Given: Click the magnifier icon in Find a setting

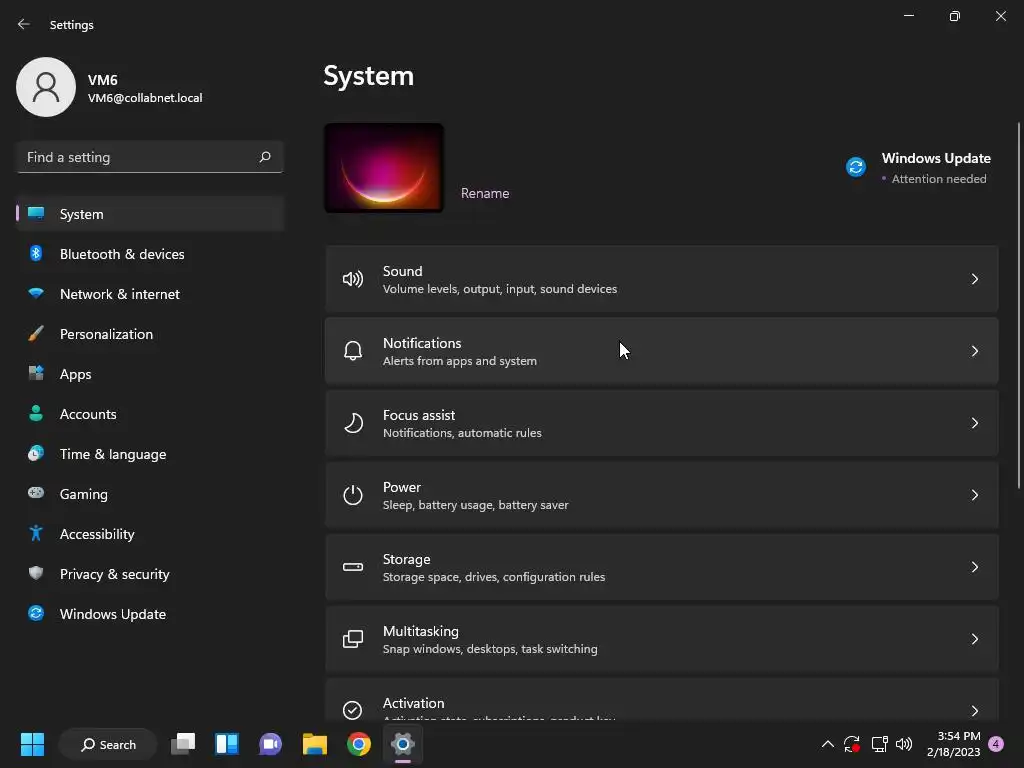Looking at the screenshot, I should point(264,157).
